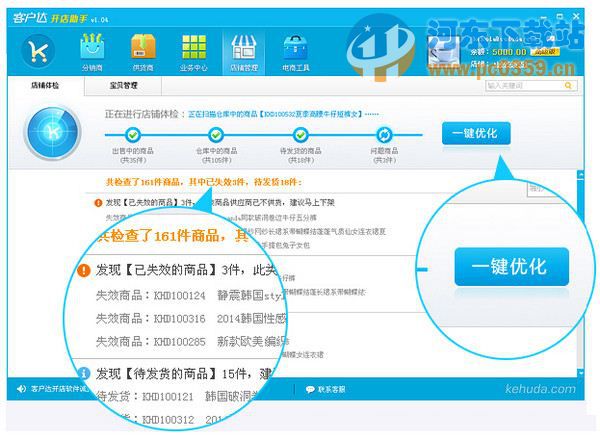The width and height of the screenshot is (600, 439).
Task: Click the 出售中的商品 checkmark step
Action: 133,135
